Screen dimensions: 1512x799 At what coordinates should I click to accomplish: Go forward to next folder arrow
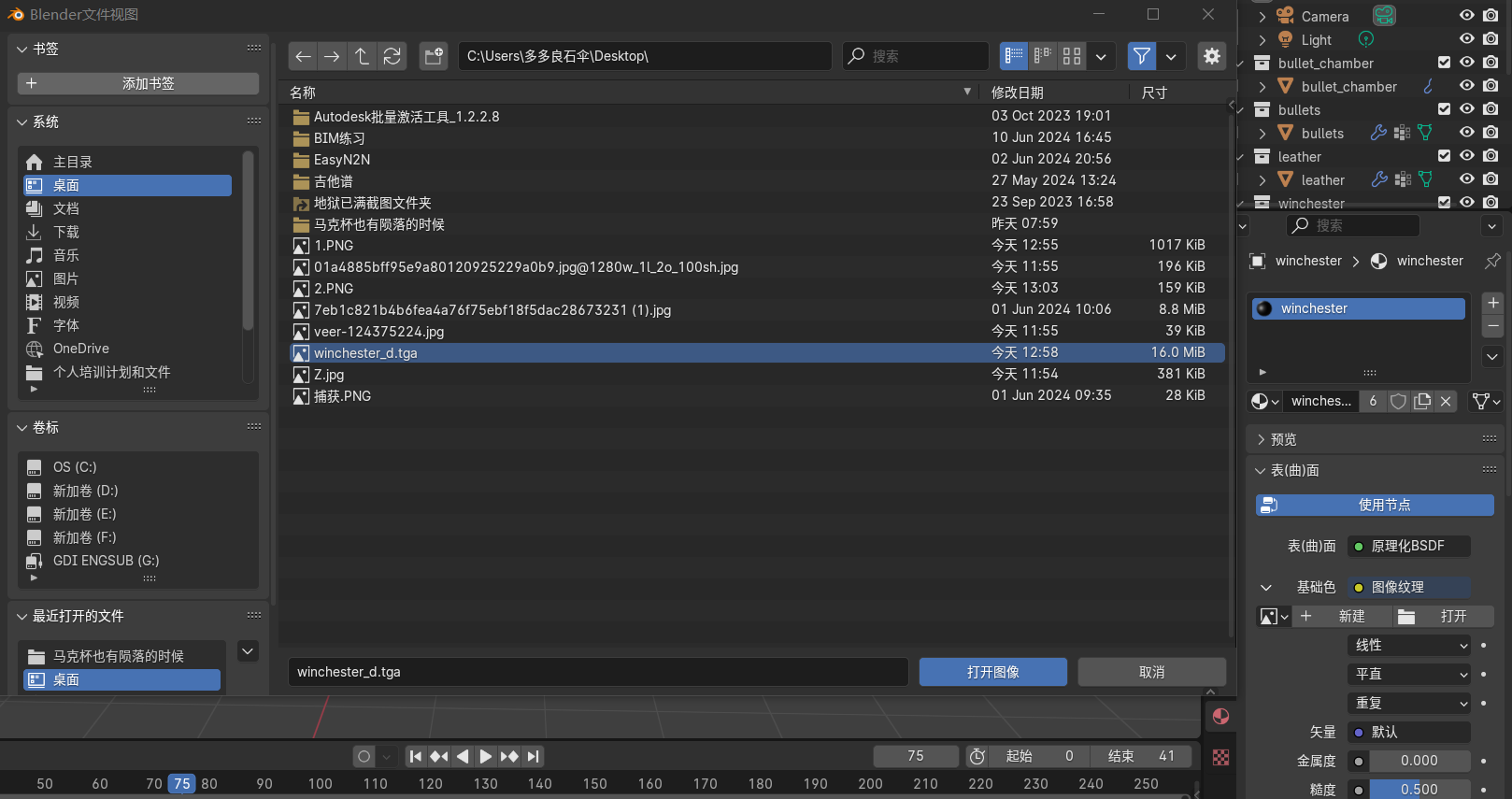pos(332,56)
